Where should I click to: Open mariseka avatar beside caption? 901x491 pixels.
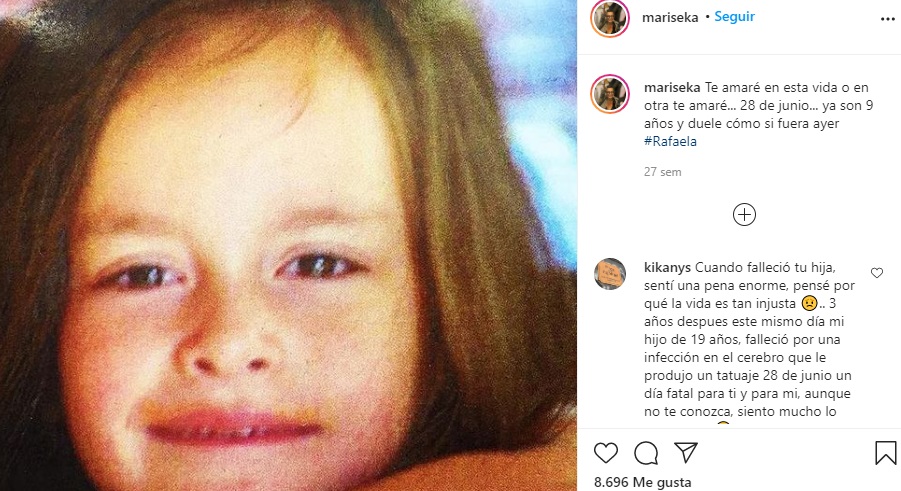(610, 94)
